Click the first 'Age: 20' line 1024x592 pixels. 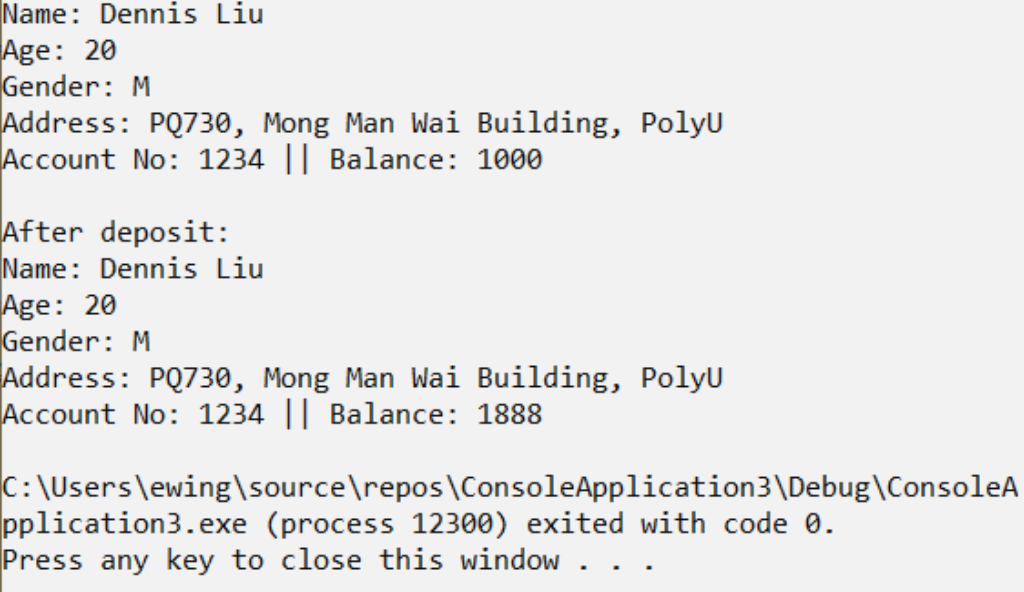click(x=59, y=51)
